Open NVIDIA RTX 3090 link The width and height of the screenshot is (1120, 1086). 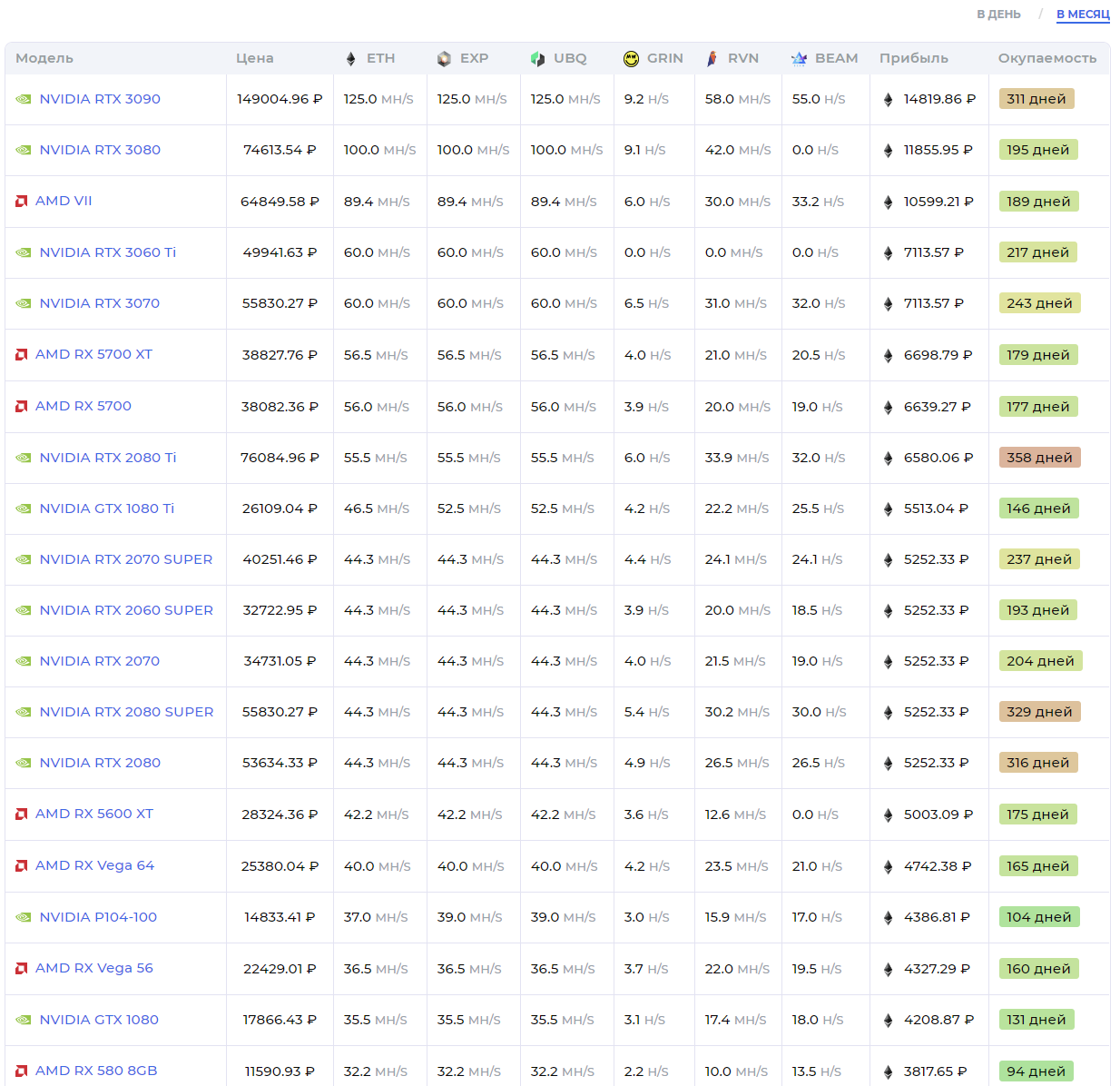click(100, 99)
